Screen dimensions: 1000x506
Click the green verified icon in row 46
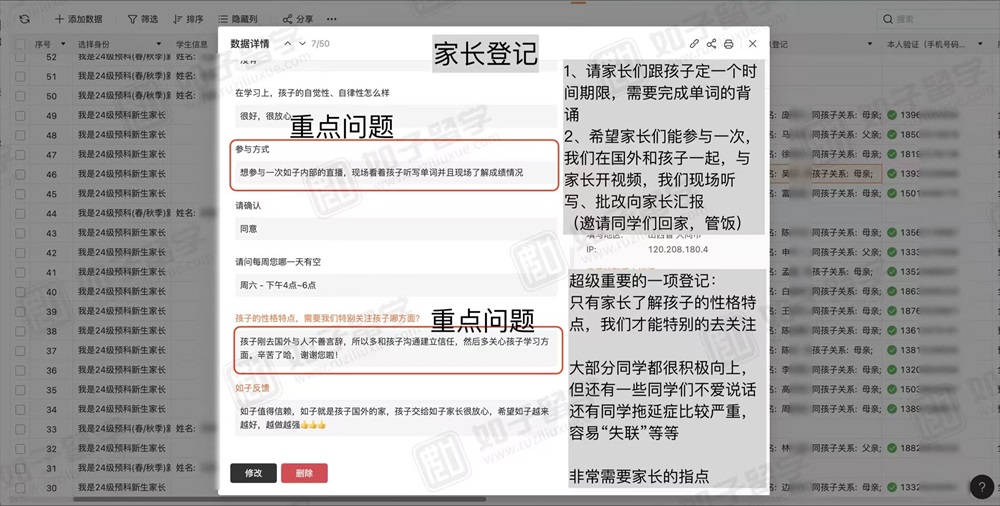(x=892, y=174)
